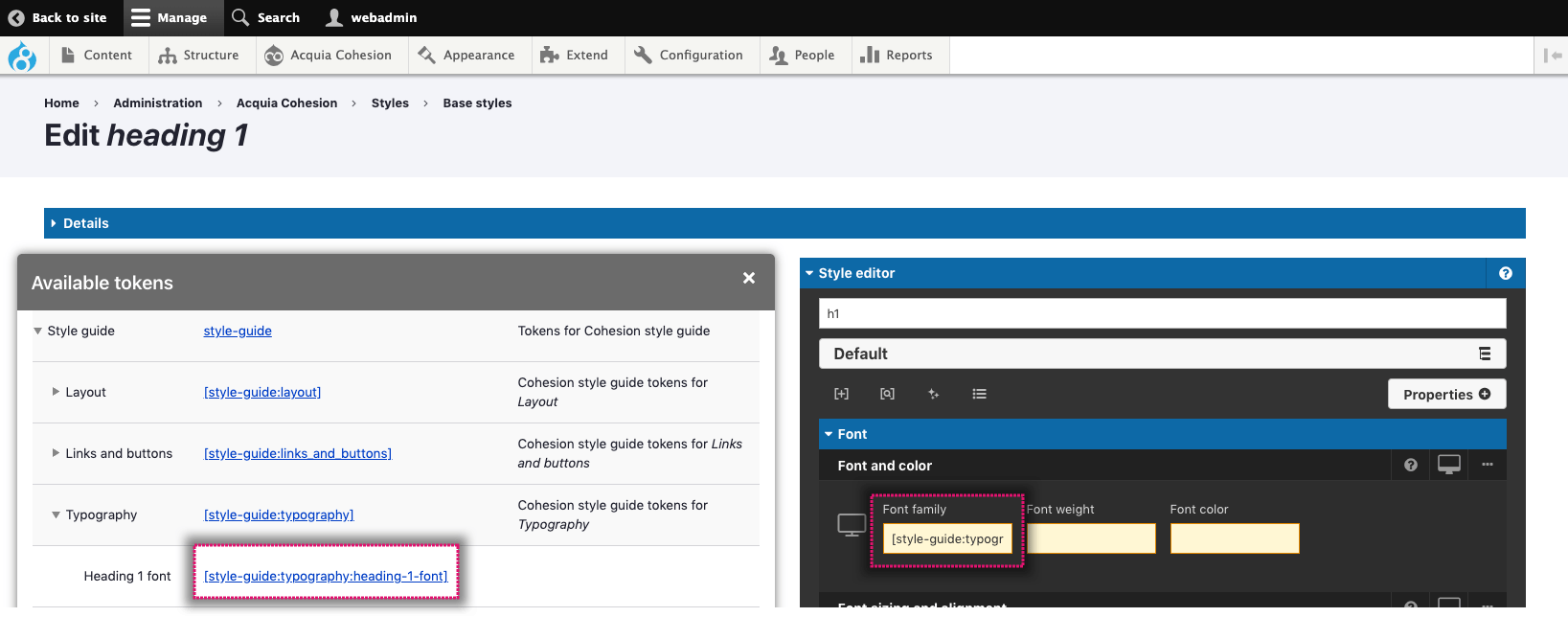This screenshot has width=1568, height=617.
Task: Click the bracketed plus icon in Style editor
Action: pos(841,394)
